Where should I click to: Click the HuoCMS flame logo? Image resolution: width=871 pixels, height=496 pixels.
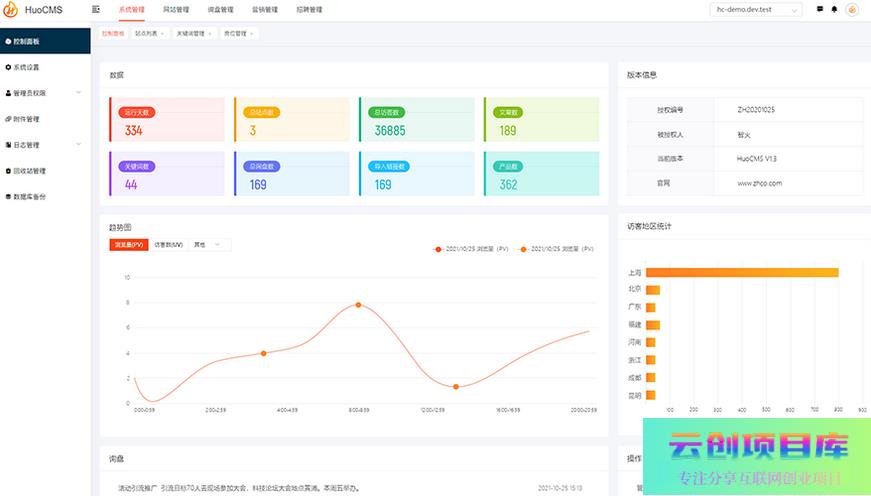click(12, 10)
